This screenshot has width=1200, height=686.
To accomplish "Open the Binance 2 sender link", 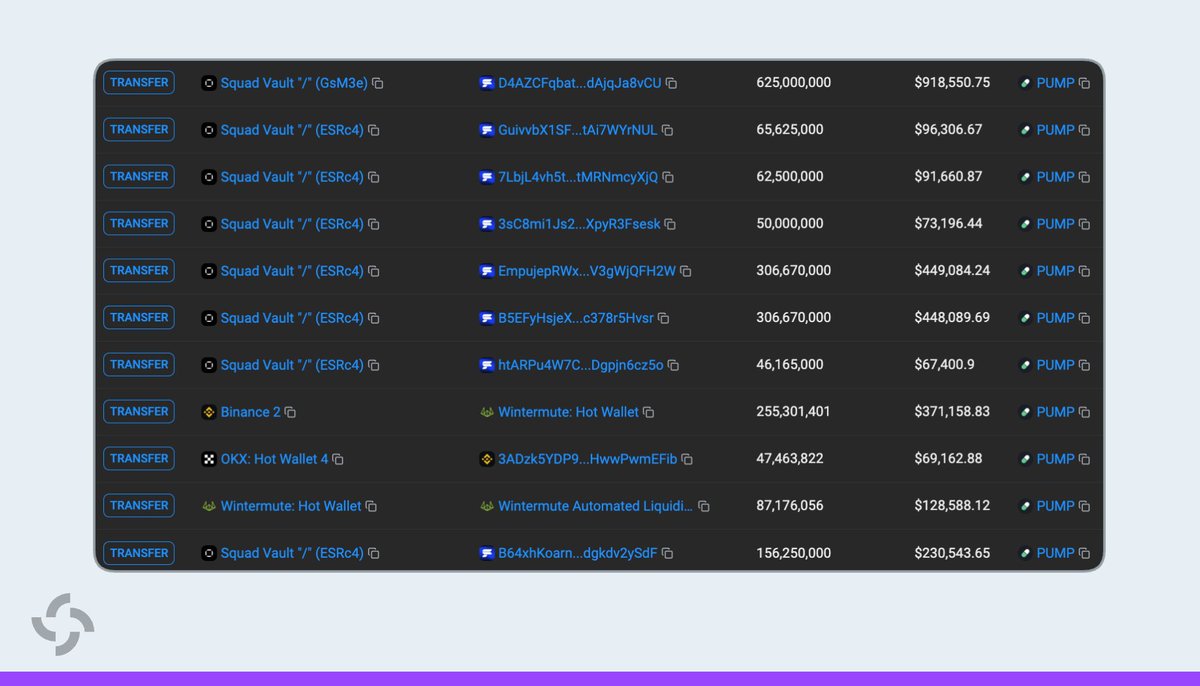I will click(250, 412).
